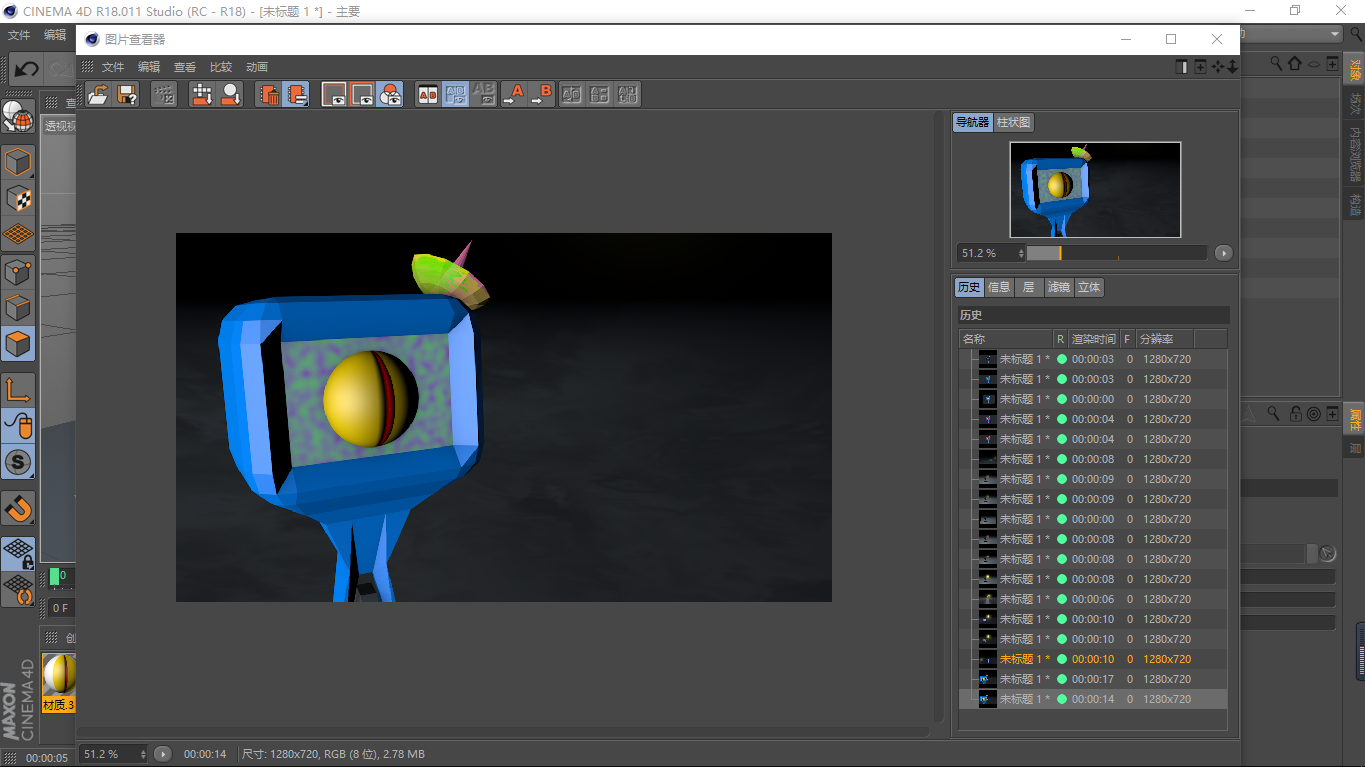Click the Save image floppy icon
Viewport: 1365px width, 767px height.
coord(127,95)
